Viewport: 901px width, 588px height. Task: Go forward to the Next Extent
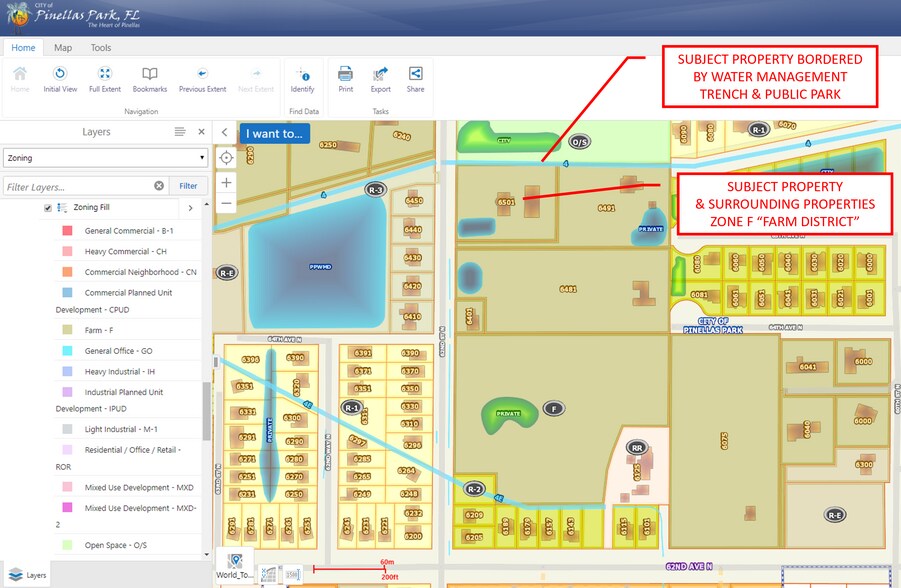pyautogui.click(x=256, y=79)
